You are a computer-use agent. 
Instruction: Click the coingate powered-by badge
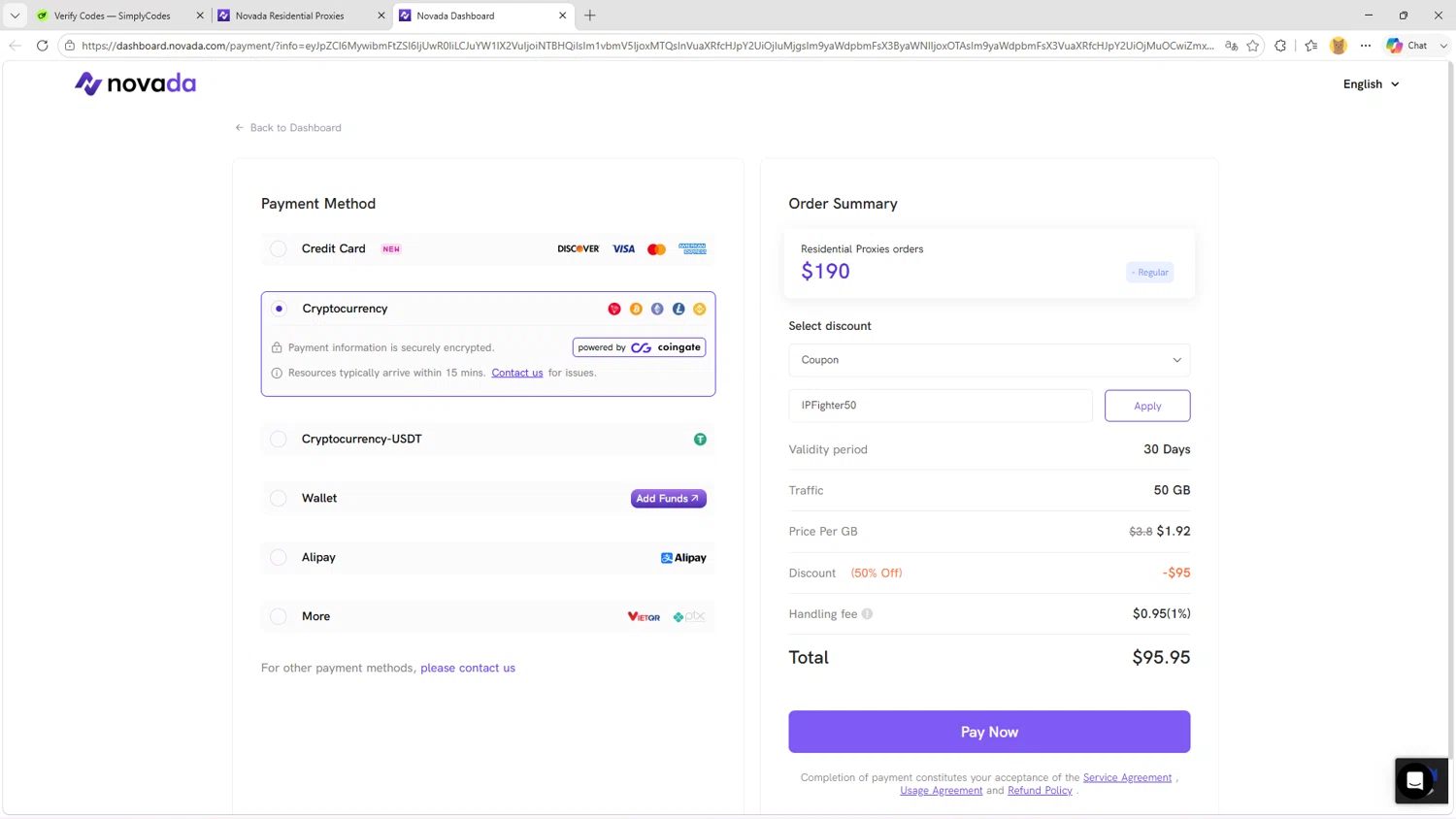coord(639,347)
